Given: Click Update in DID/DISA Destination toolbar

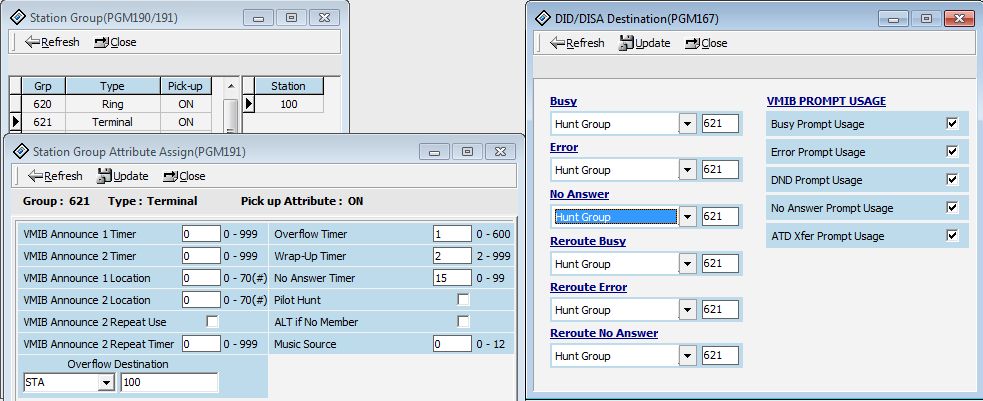Looking at the screenshot, I should point(645,43).
